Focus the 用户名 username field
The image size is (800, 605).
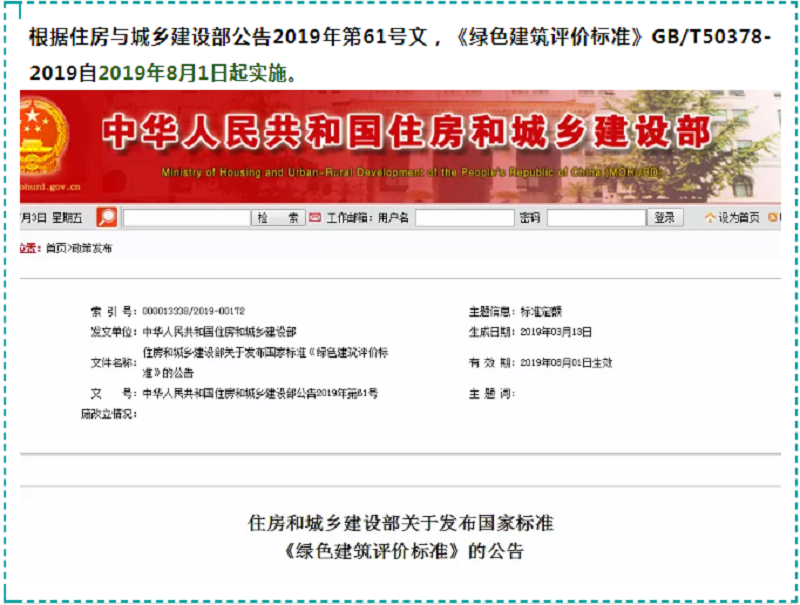465,218
